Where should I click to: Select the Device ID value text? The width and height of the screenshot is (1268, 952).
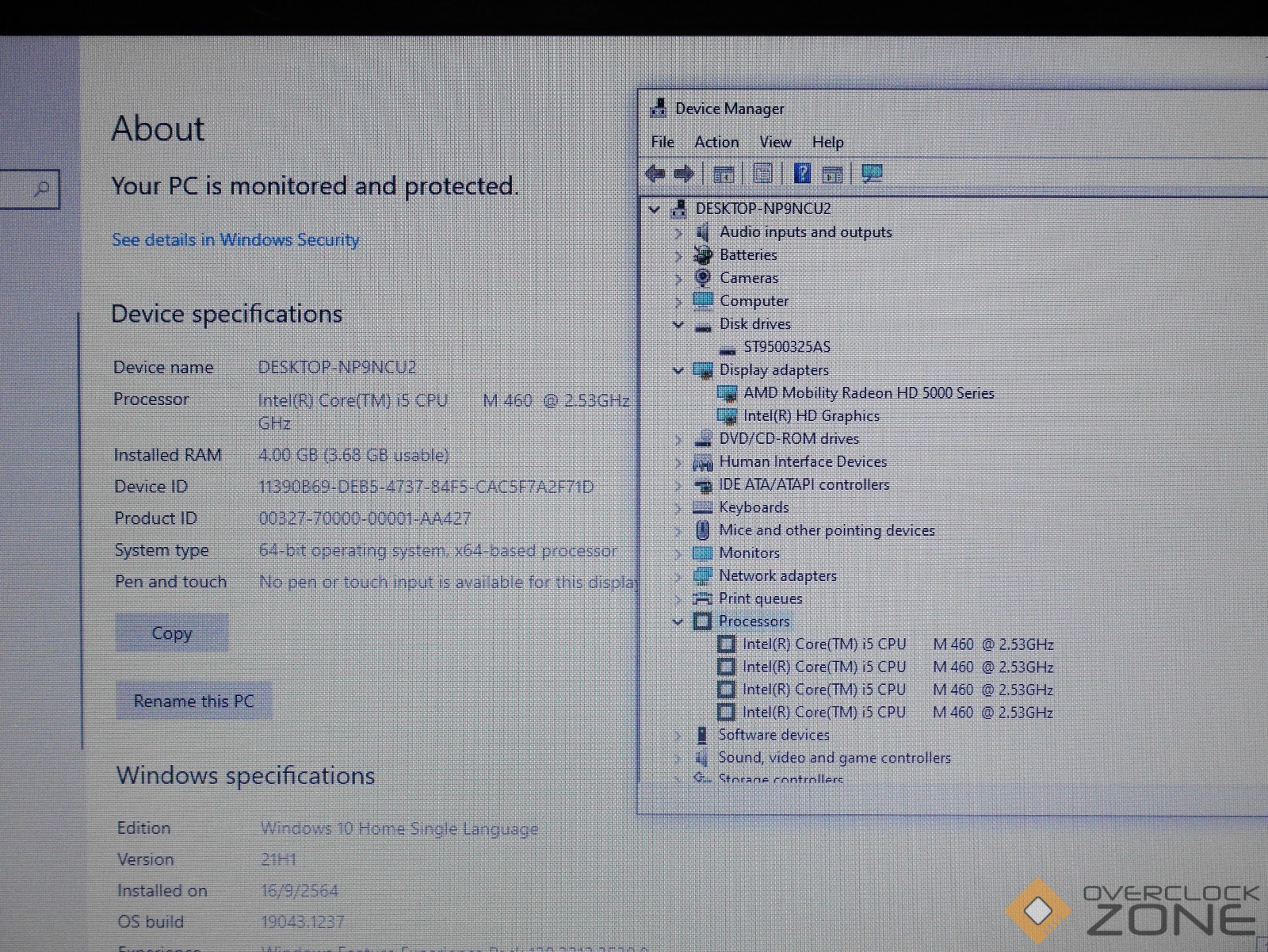(426, 487)
